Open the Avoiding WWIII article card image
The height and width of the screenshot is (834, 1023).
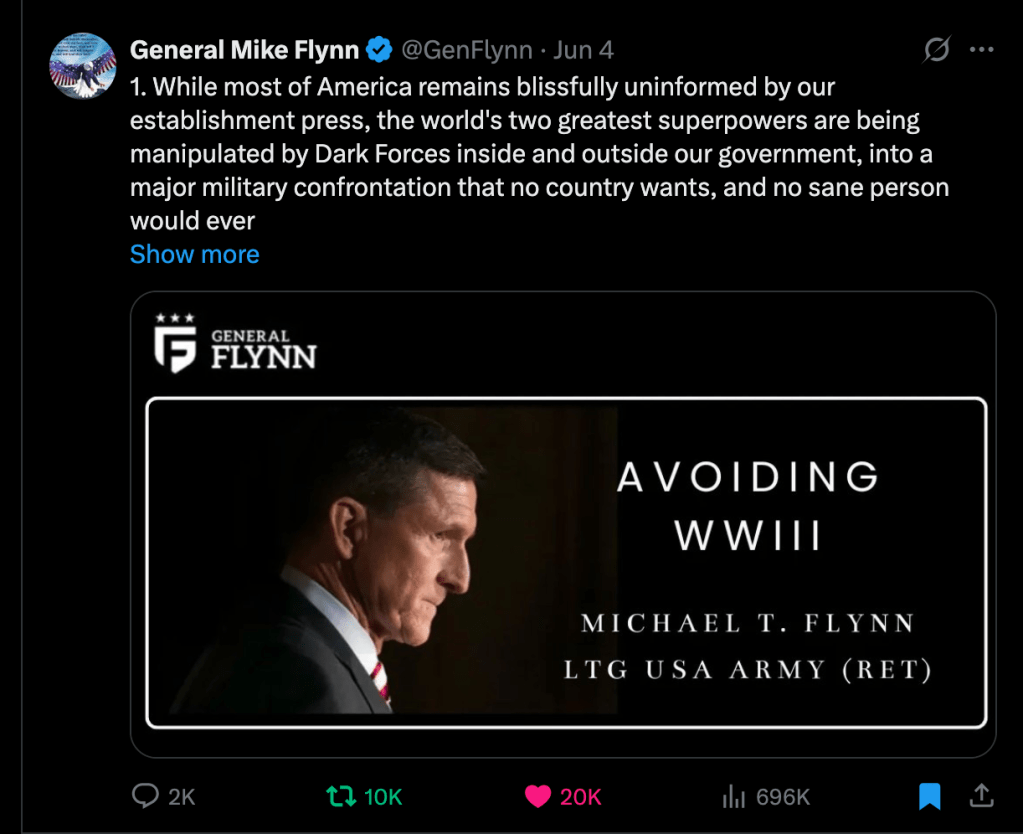click(x=566, y=563)
